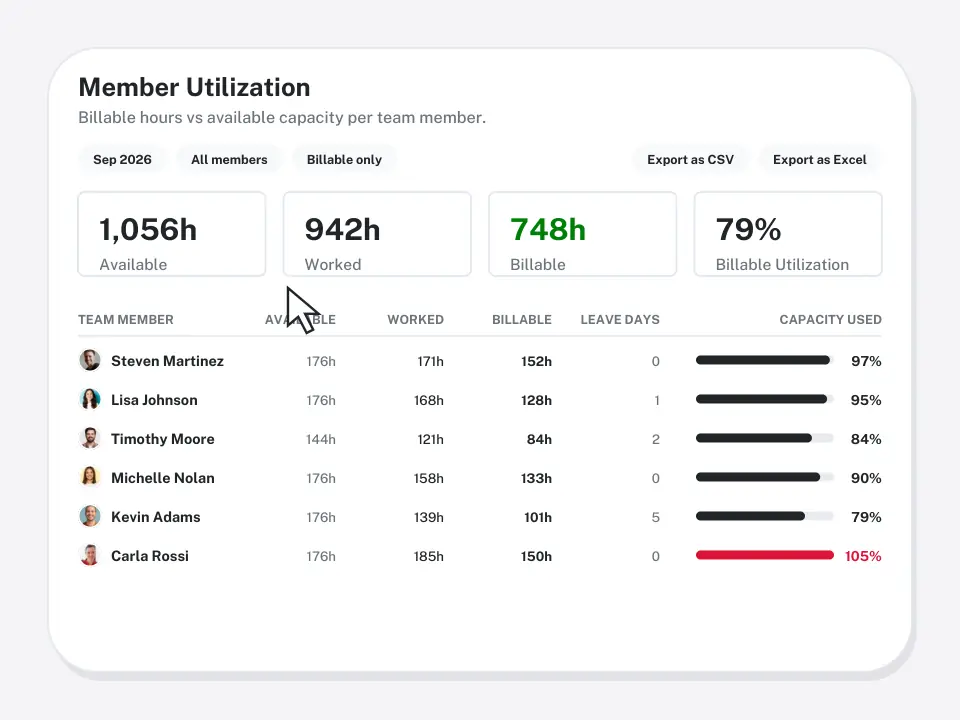Click Lisa Johnson's 95% capacity bar
Screen dimensions: 960x720
click(765, 399)
